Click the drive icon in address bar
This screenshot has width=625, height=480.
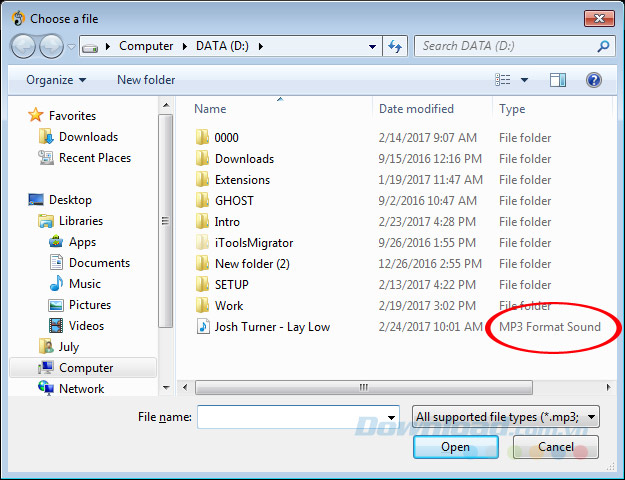[90, 47]
